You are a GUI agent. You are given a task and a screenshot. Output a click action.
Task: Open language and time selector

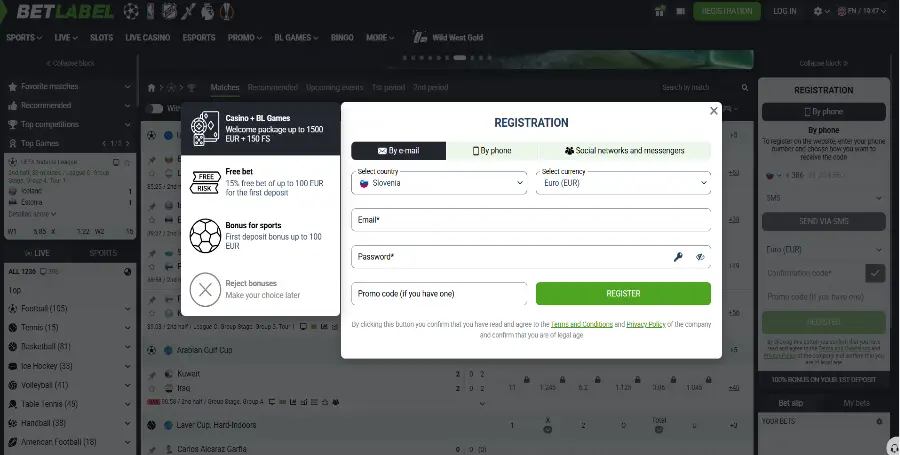[862, 11]
